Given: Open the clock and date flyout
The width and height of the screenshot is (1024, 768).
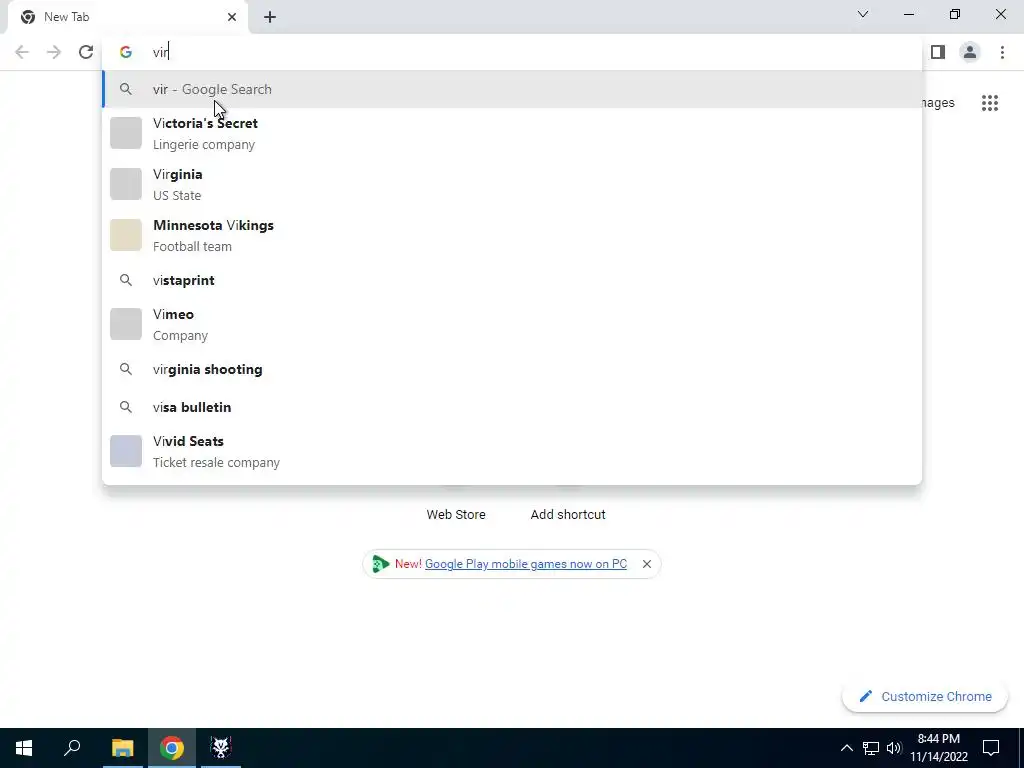Looking at the screenshot, I should click(x=938, y=748).
